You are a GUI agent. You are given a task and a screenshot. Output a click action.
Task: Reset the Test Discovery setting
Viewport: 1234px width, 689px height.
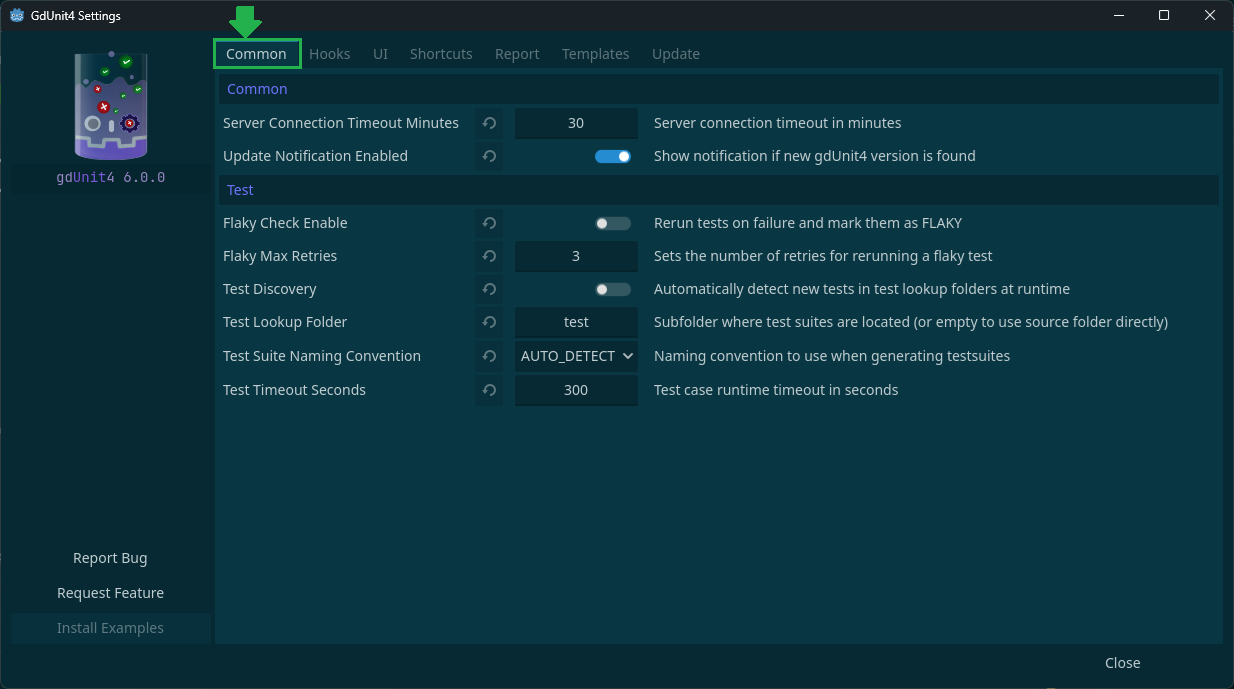click(x=489, y=289)
